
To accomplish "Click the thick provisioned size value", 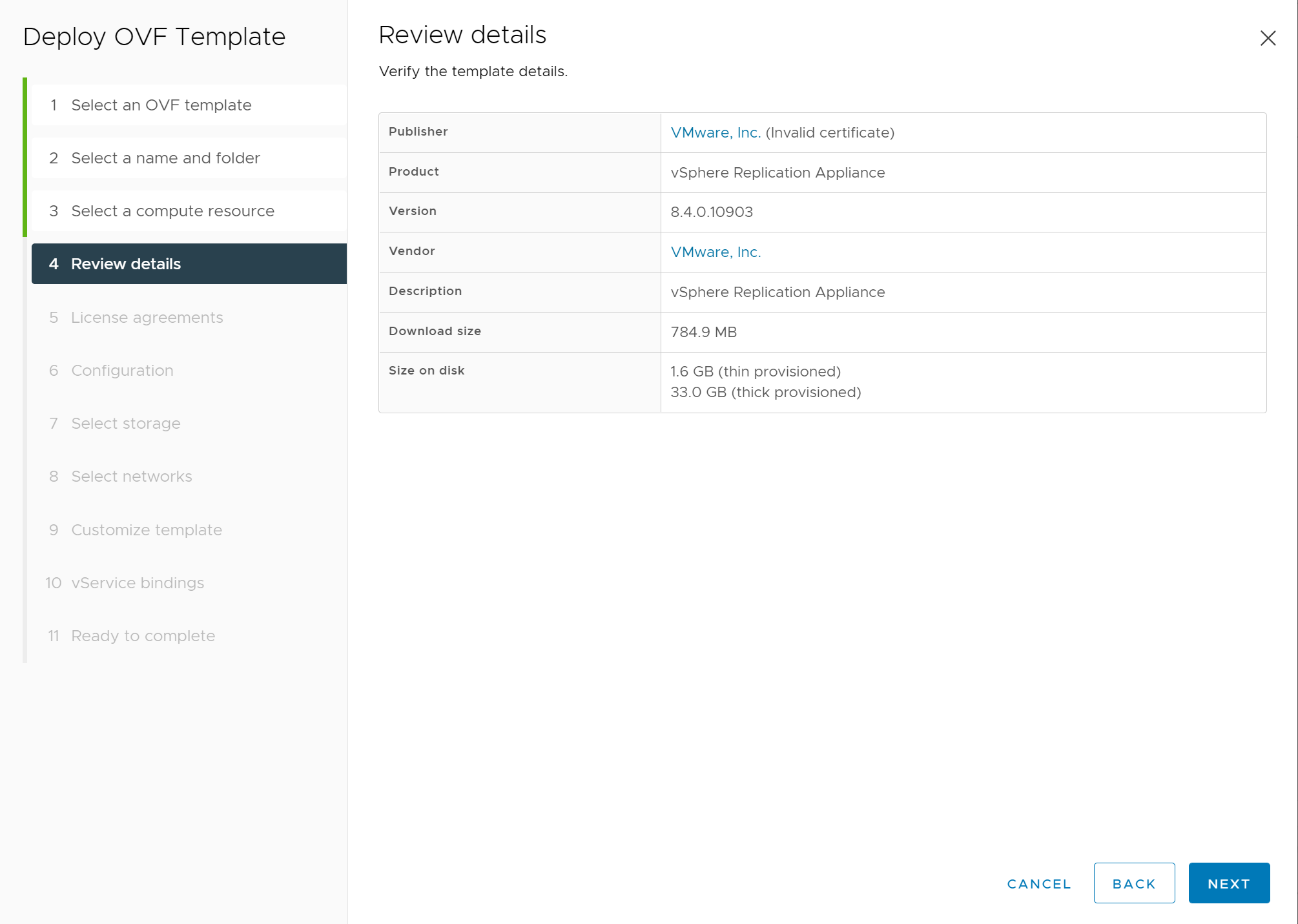I will [765, 392].
